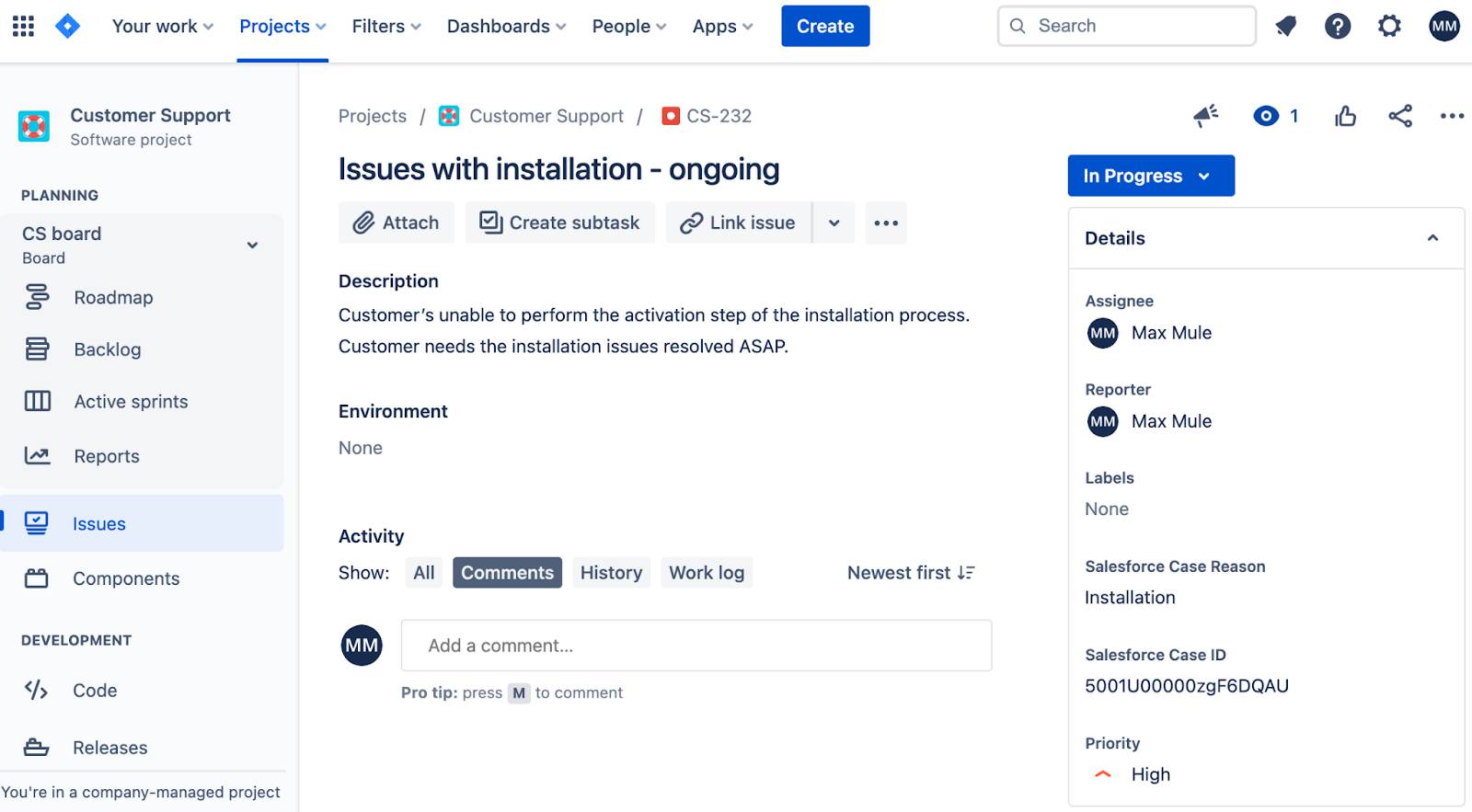
Task: Open the Your work dropdown menu
Action: [163, 26]
